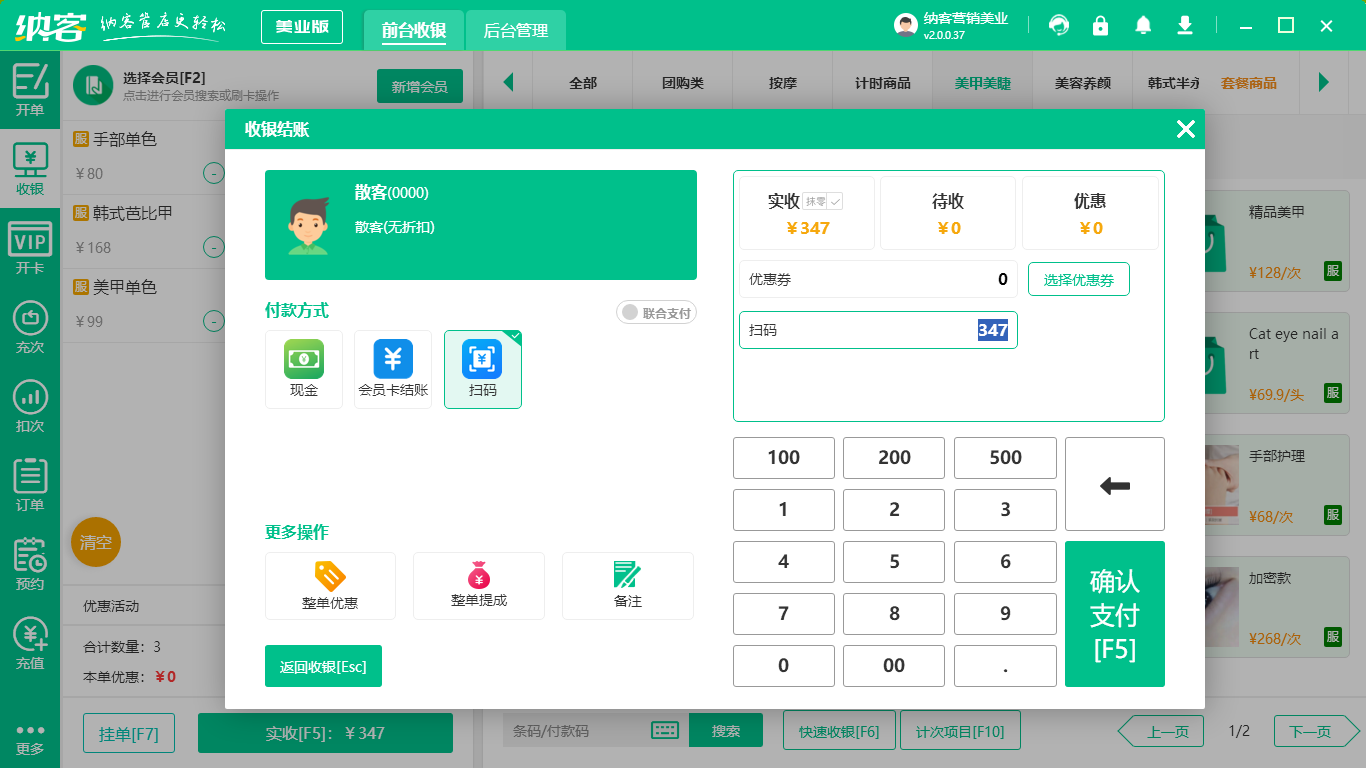Choose 会员卡结账 as the payment method

pos(393,368)
